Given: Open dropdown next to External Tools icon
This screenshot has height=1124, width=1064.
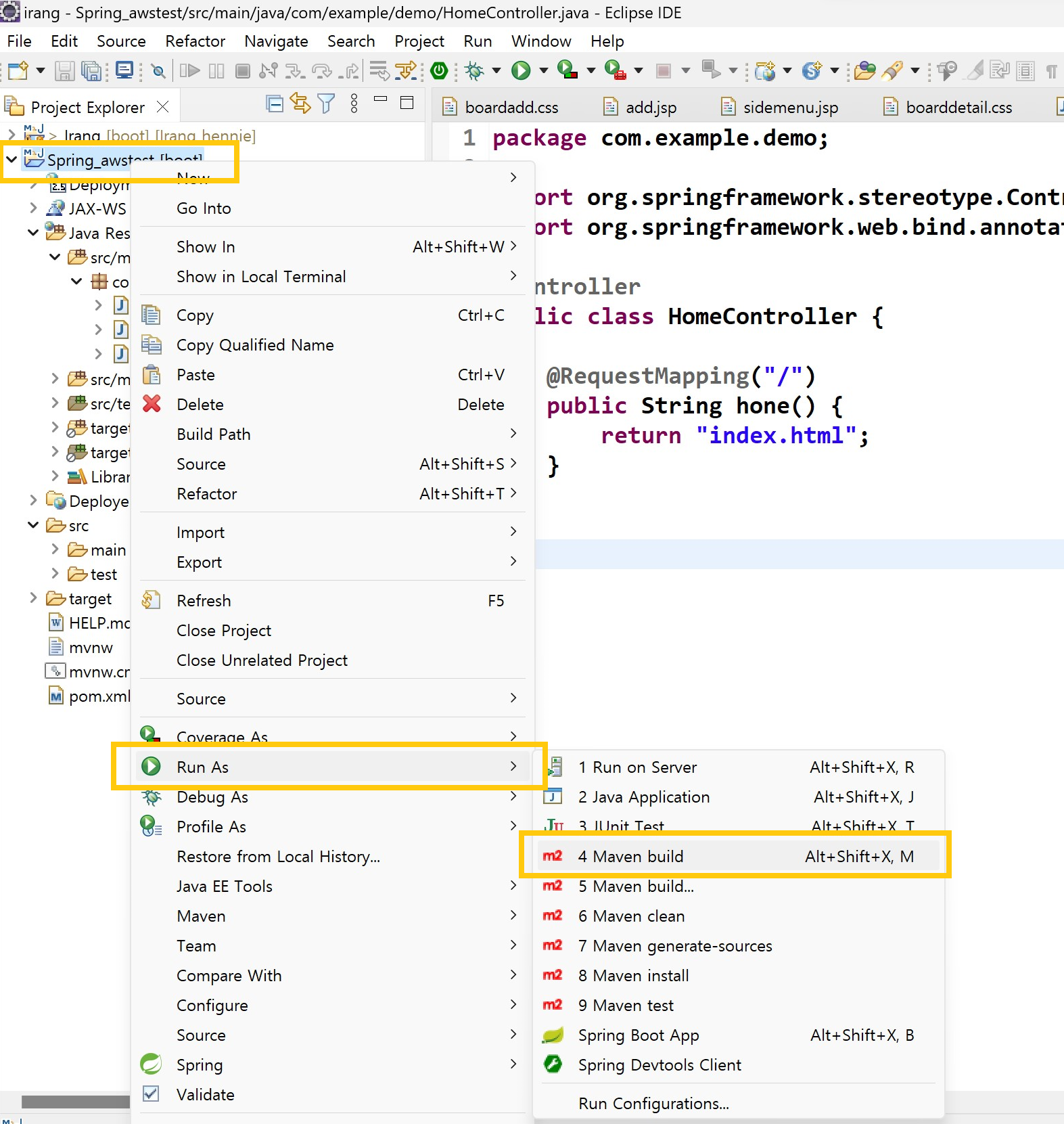Looking at the screenshot, I should coord(639,70).
